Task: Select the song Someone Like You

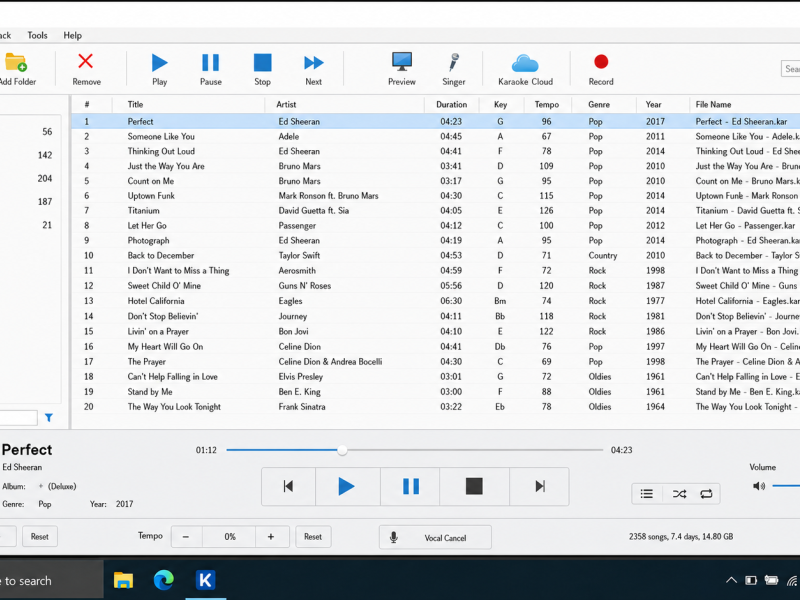Action: point(161,137)
